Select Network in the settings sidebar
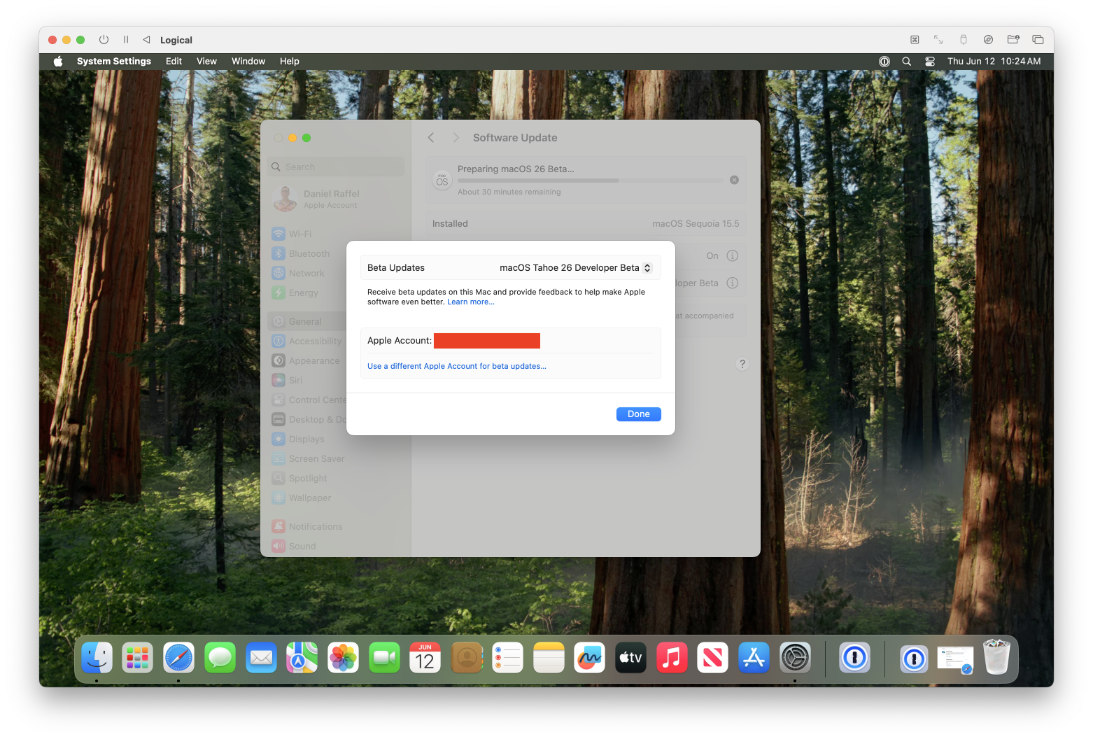The width and height of the screenshot is (1093, 739). pyautogui.click(x=307, y=273)
